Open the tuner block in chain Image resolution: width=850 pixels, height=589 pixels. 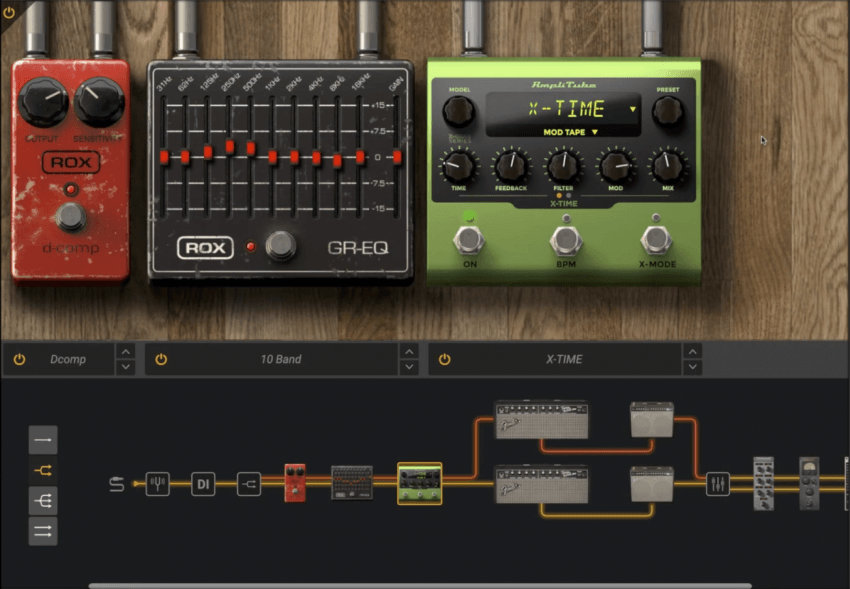pyautogui.click(x=157, y=484)
